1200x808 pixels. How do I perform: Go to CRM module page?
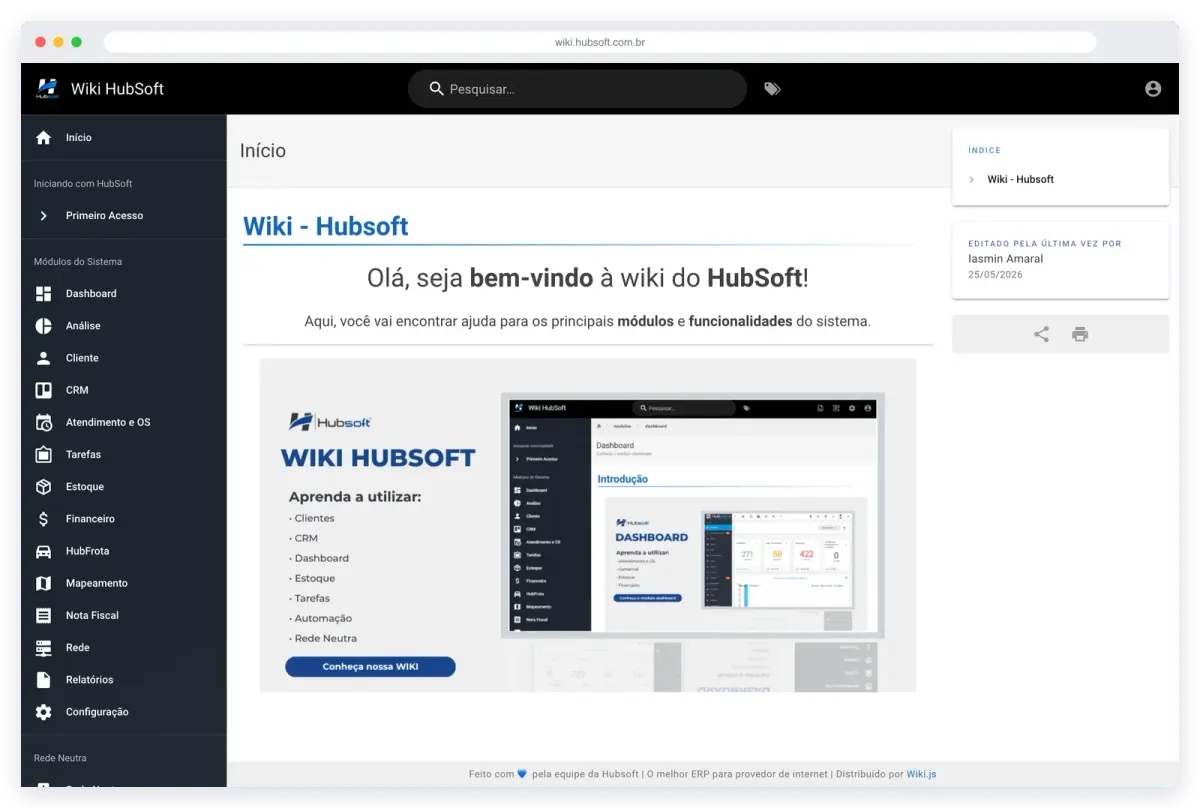pos(124,390)
